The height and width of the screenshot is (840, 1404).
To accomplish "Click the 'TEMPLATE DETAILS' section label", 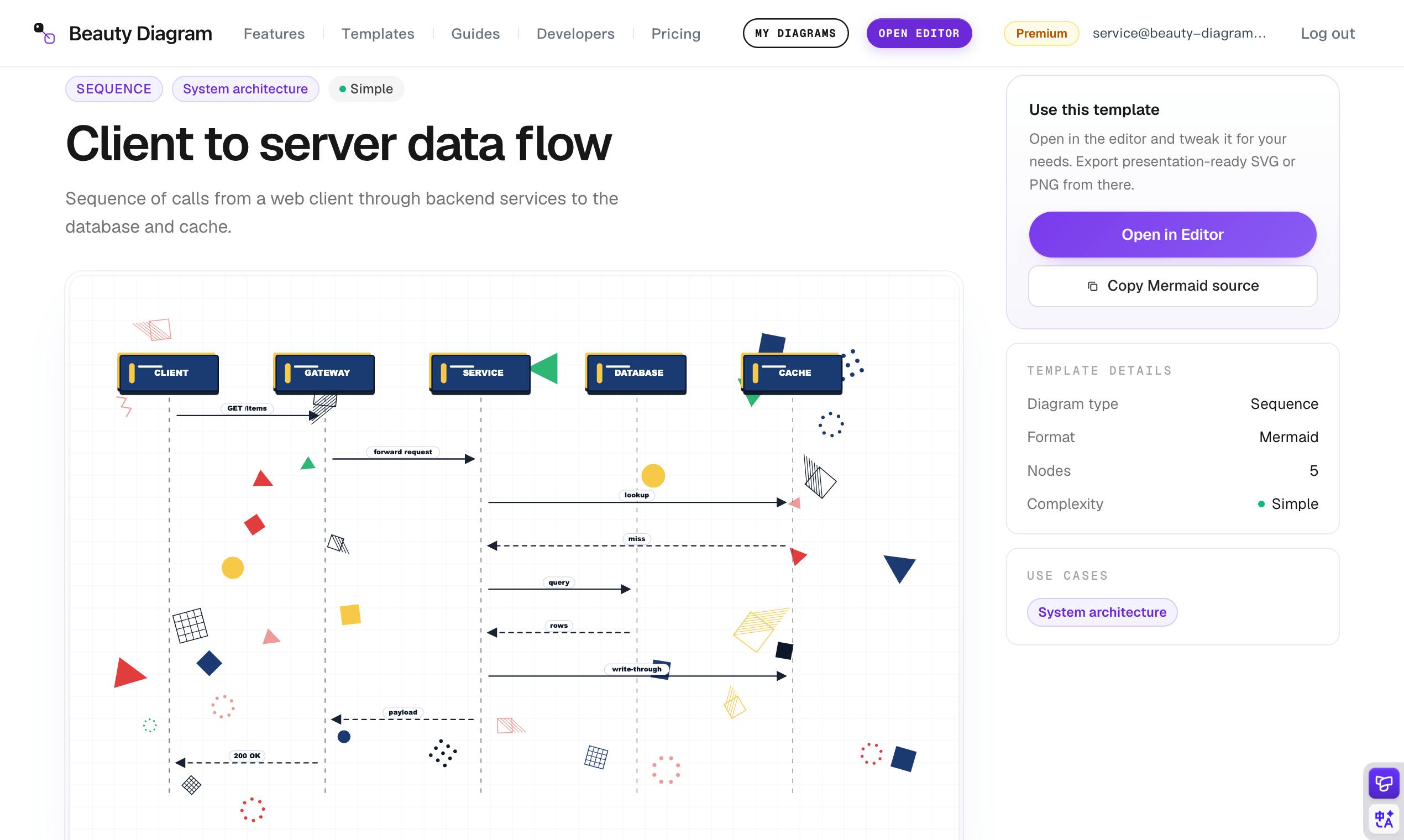I will click(x=1099, y=371).
